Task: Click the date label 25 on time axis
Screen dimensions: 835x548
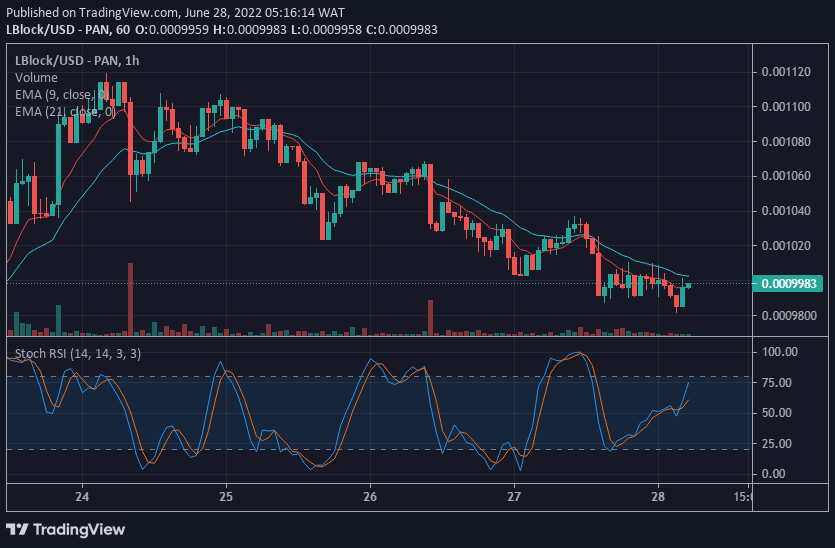Action: 226,497
